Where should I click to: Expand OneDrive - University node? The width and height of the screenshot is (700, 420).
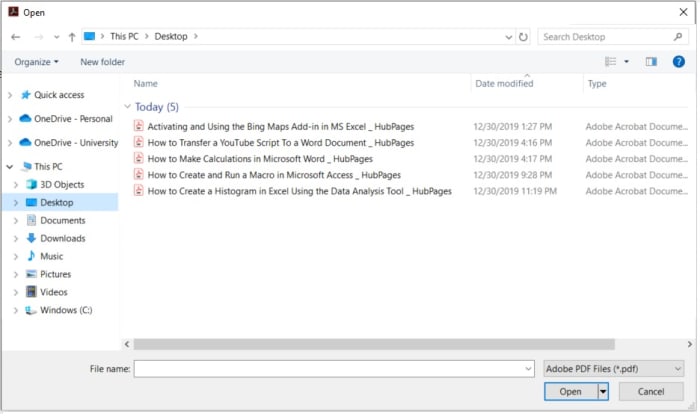point(10,143)
